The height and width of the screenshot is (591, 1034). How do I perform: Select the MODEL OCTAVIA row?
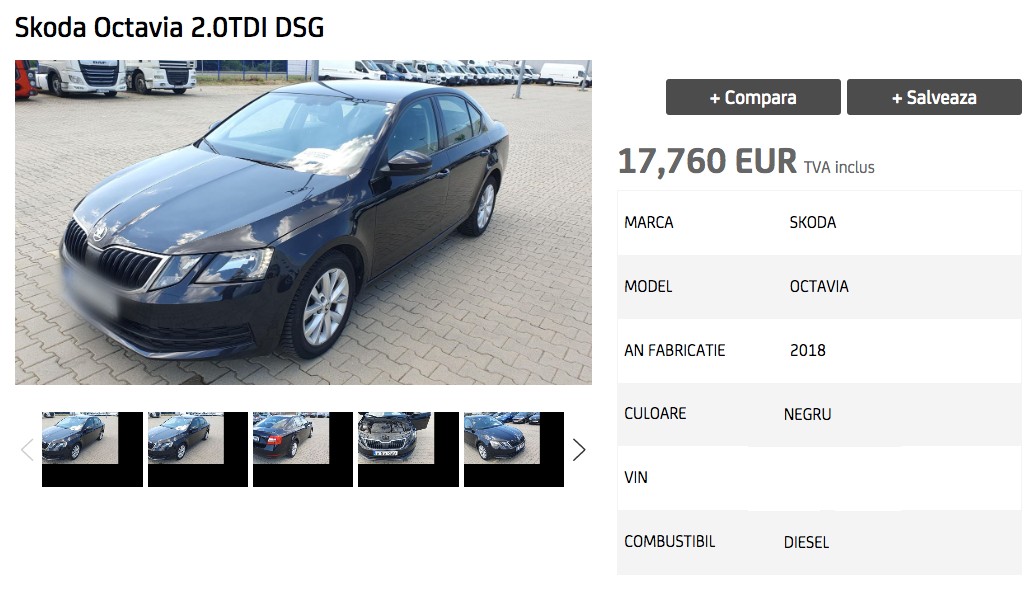(819, 287)
